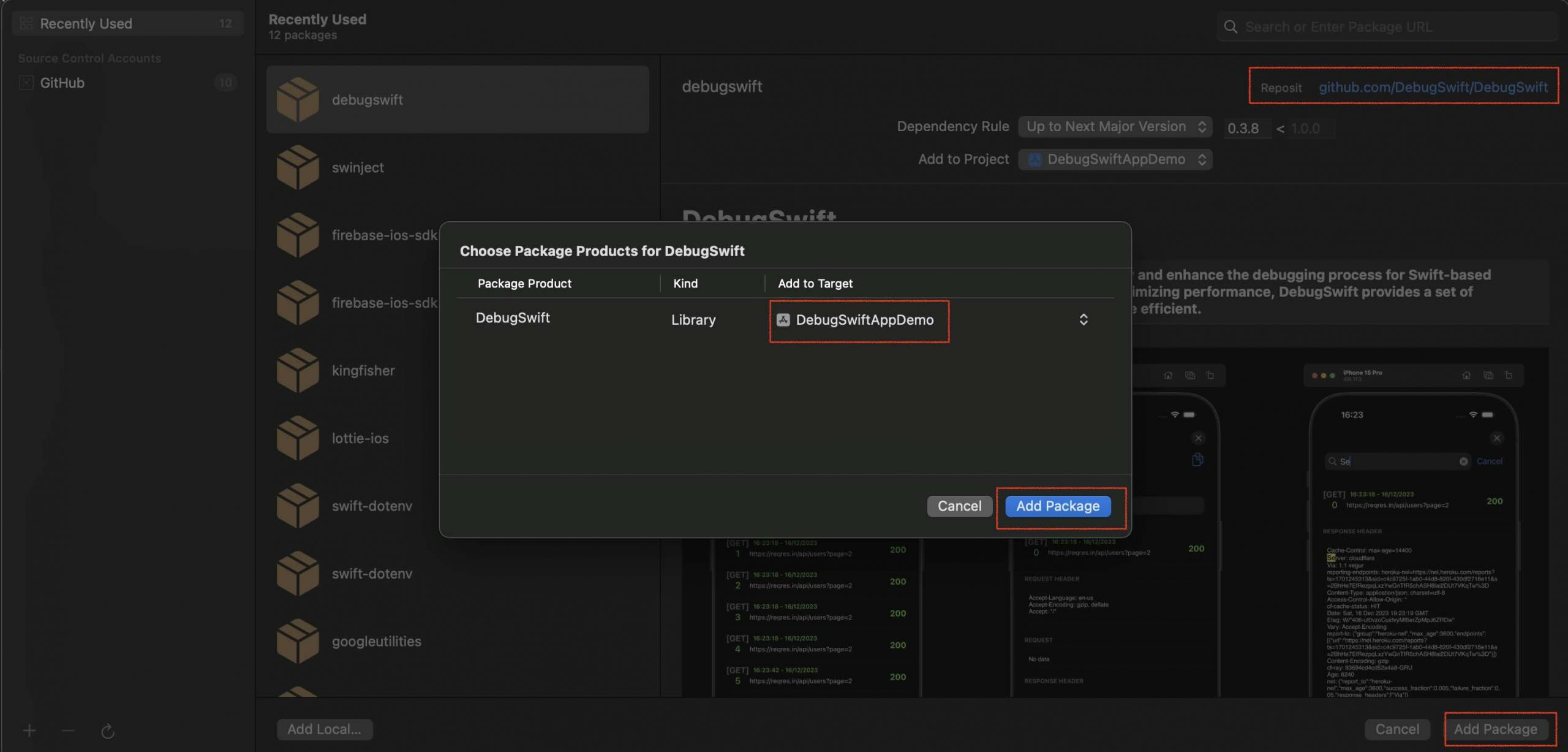Click the plus icon to add an account
The image size is (1568, 752).
(x=29, y=731)
